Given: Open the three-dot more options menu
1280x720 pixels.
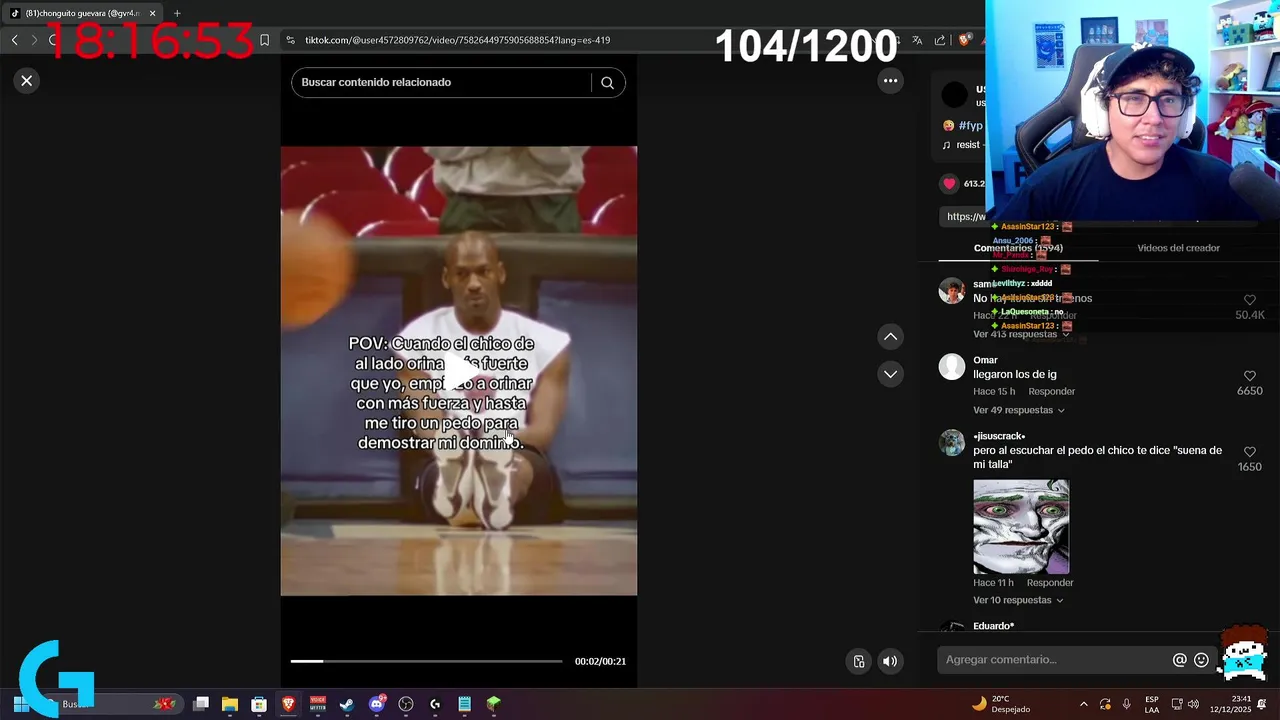Looking at the screenshot, I should pyautogui.click(x=890, y=81).
